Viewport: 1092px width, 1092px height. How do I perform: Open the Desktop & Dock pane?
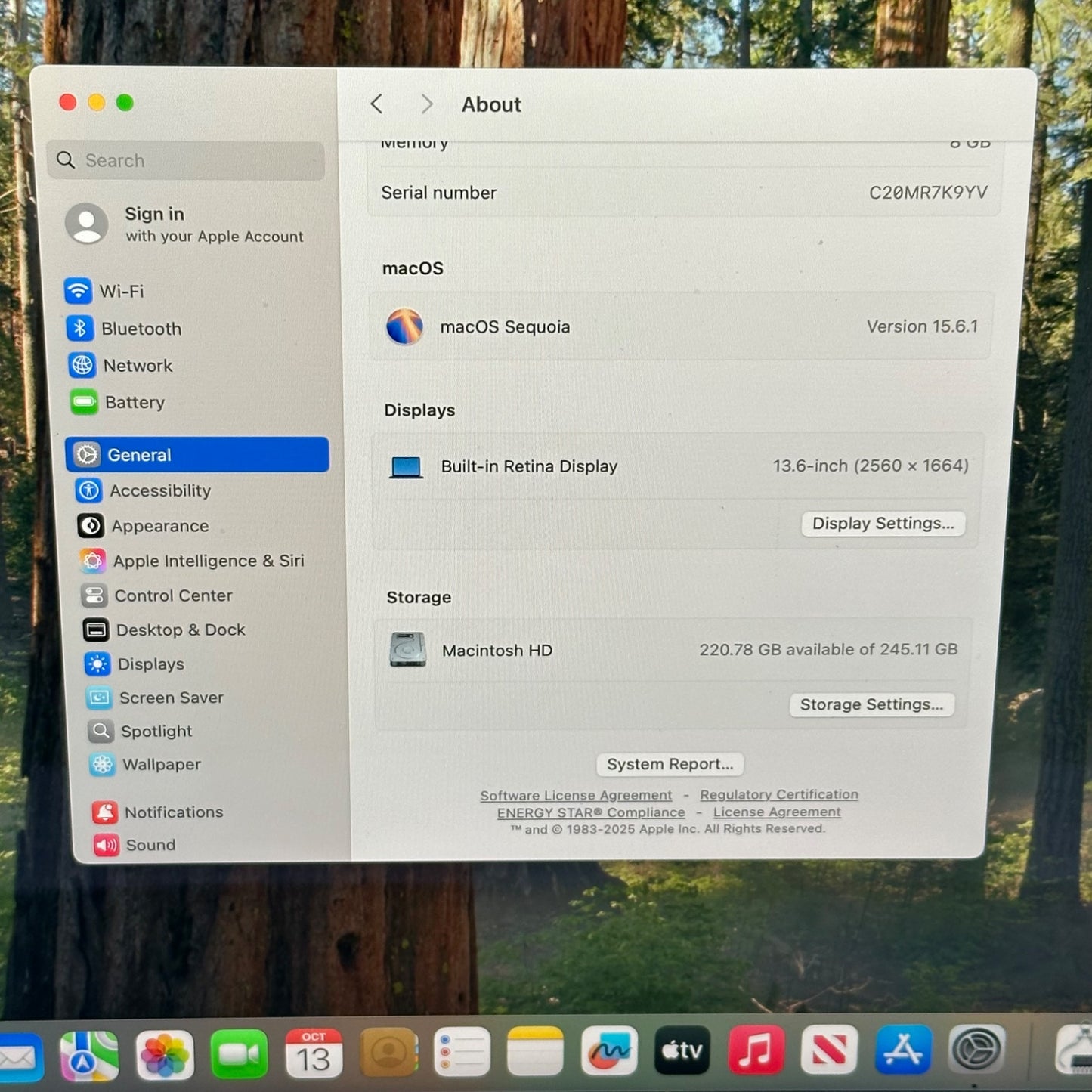(180, 630)
